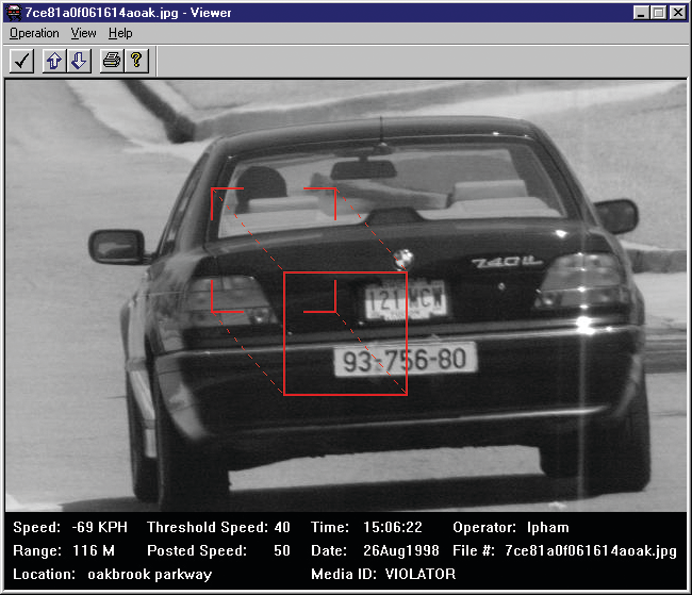Open help via question mark icon
The height and width of the screenshot is (595, 692).
click(136, 60)
